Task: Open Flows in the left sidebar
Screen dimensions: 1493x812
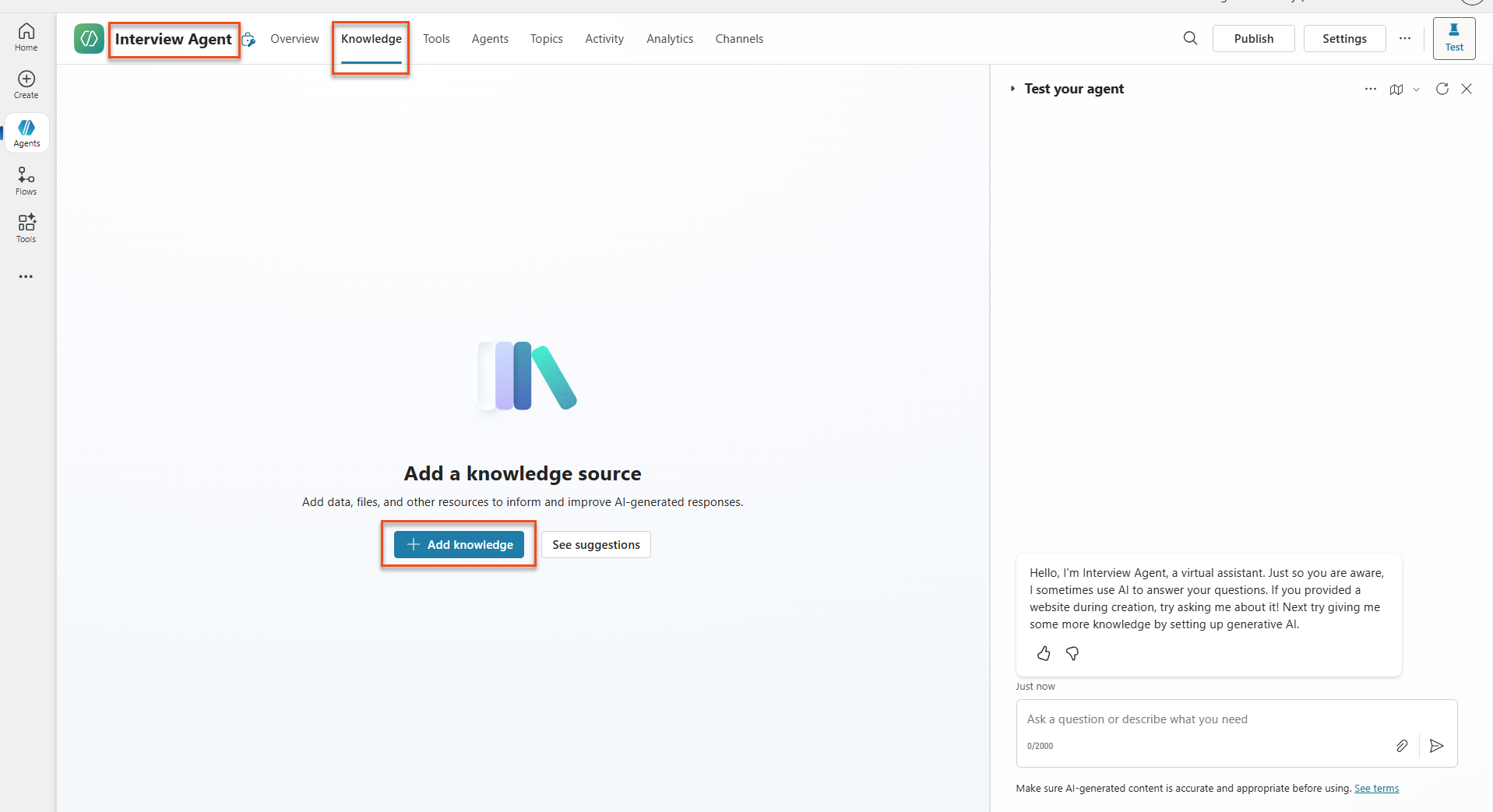Action: pos(26,181)
